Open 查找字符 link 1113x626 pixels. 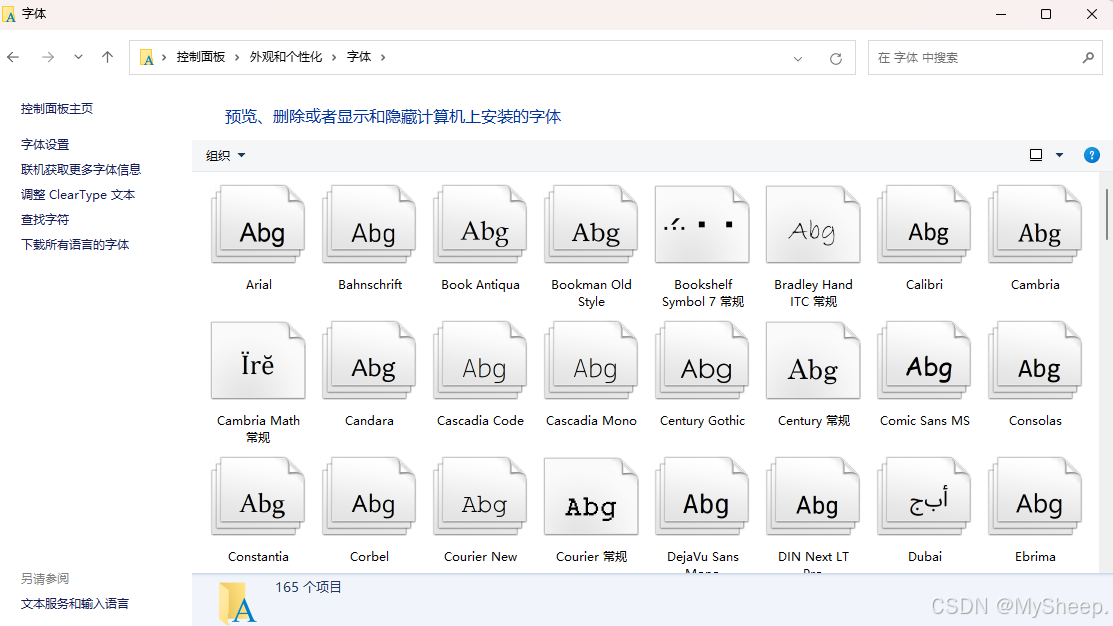coord(45,220)
